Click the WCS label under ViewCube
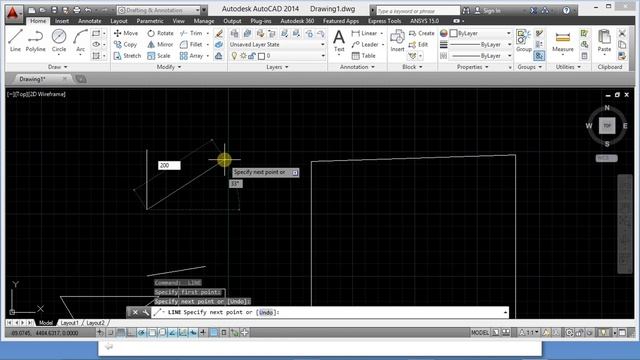The height and width of the screenshot is (360, 640). tap(606, 158)
